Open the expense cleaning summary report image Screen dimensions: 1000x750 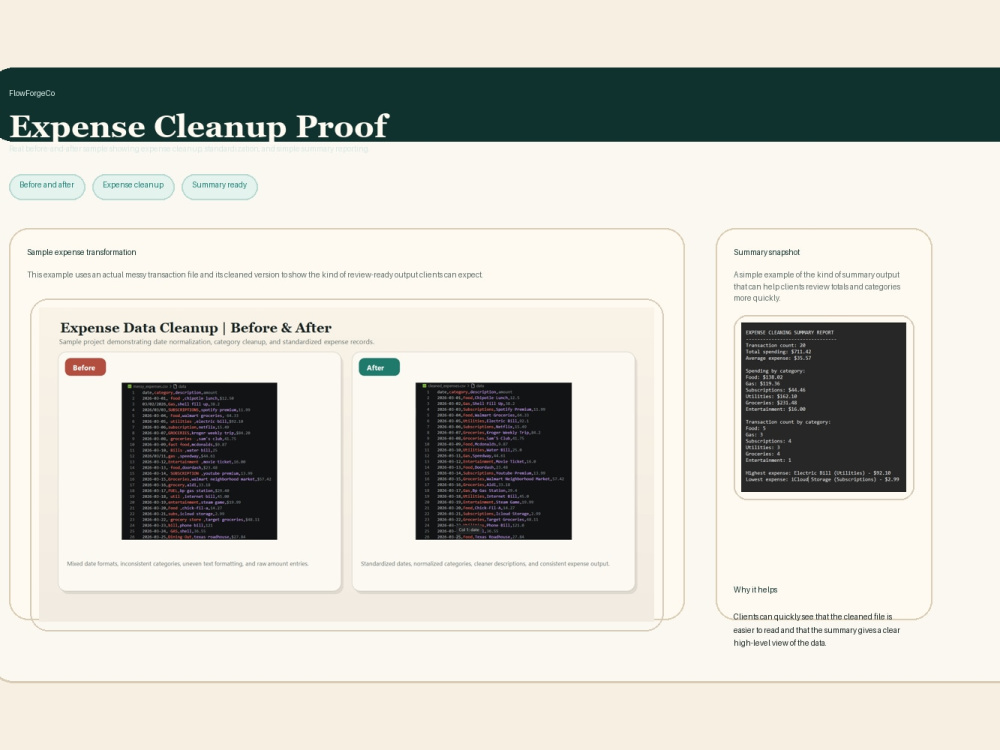click(823, 407)
